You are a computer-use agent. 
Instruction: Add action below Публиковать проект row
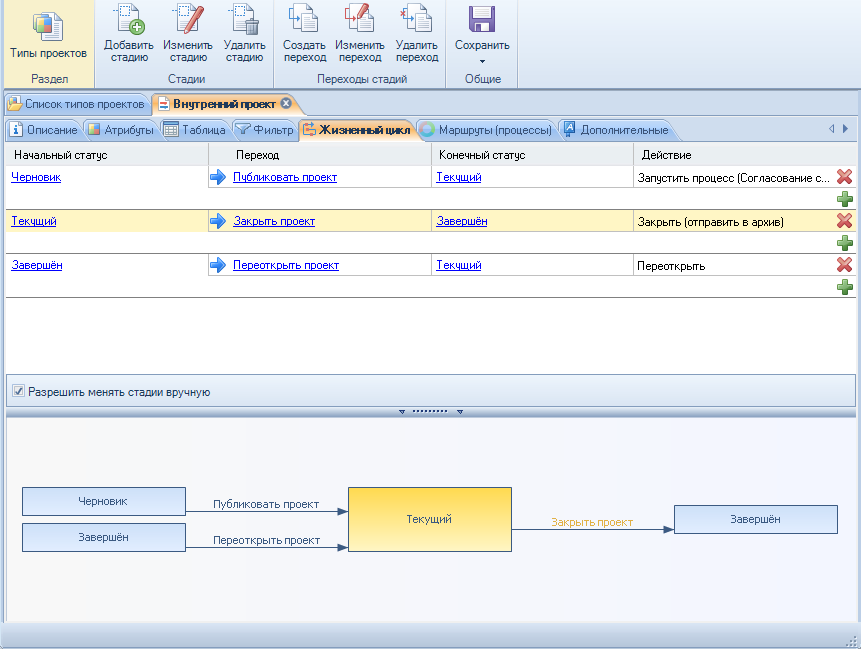coord(845,199)
